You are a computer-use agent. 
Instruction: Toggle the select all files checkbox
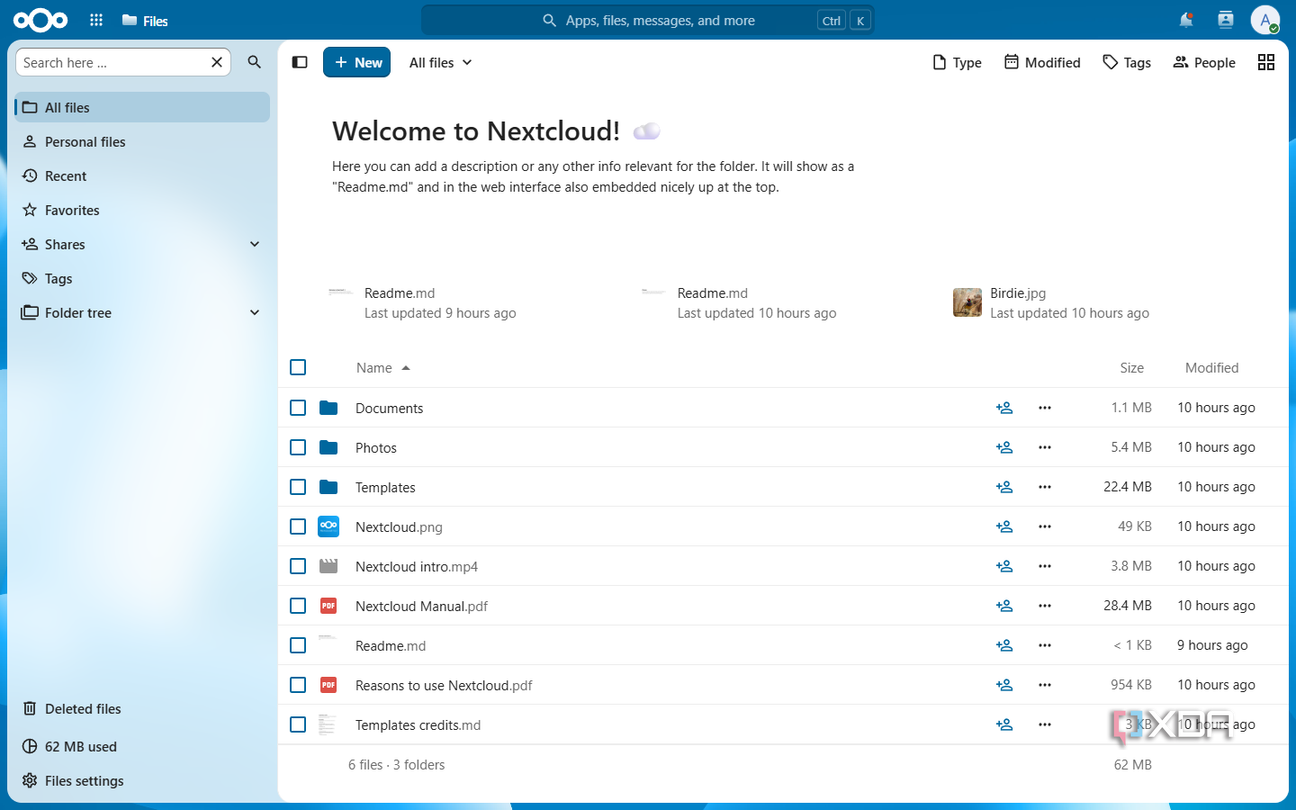[x=298, y=367]
